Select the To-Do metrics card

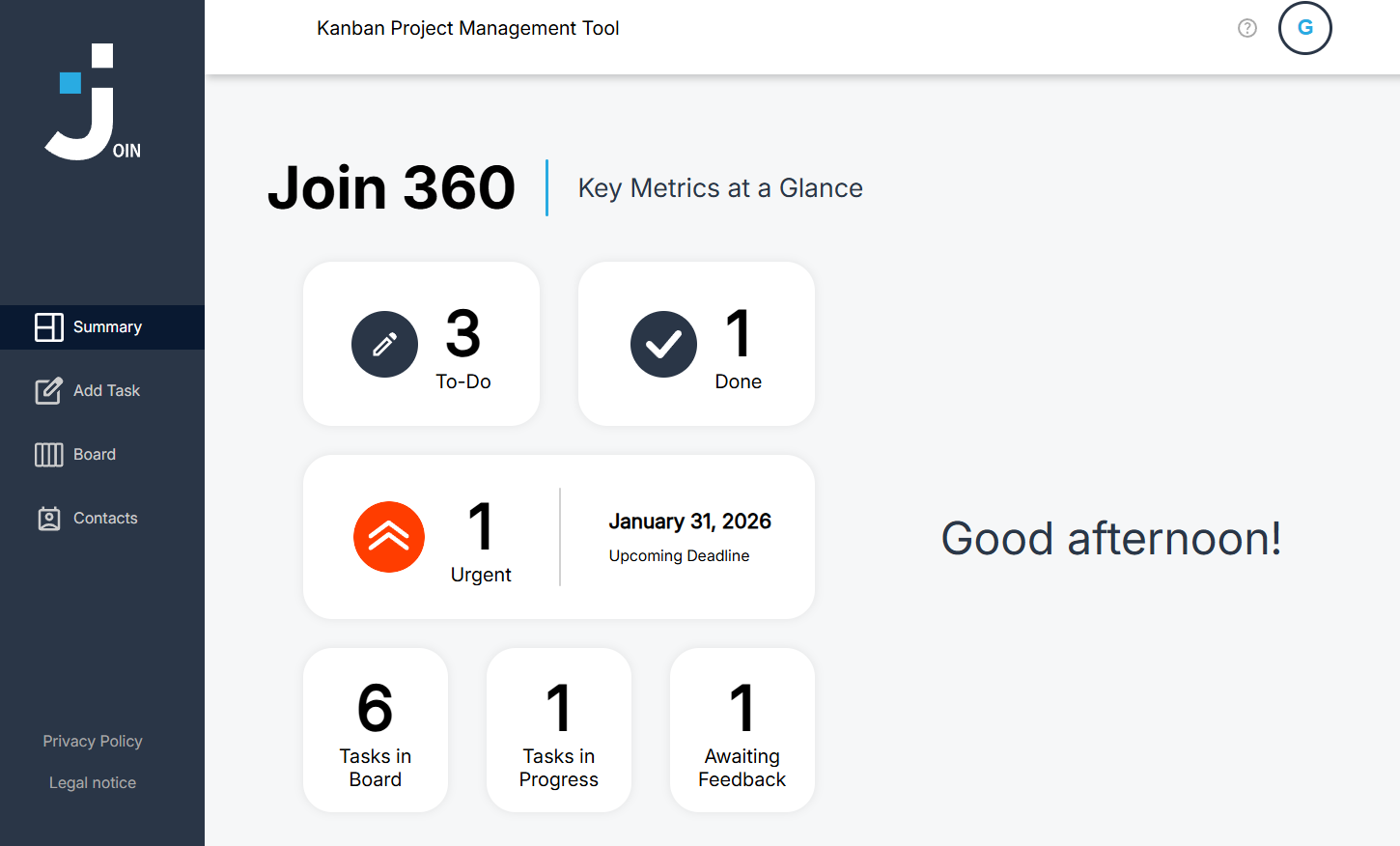tap(421, 344)
